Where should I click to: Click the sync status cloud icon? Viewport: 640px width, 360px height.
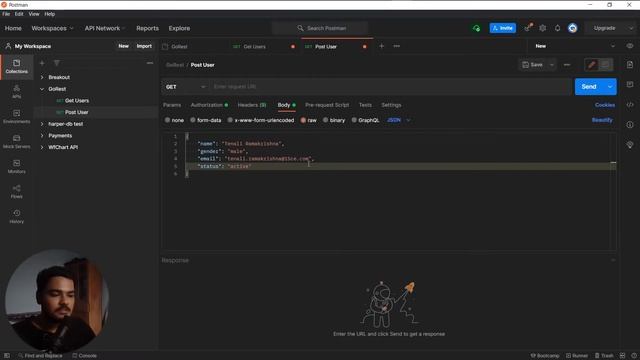pyautogui.click(x=476, y=28)
